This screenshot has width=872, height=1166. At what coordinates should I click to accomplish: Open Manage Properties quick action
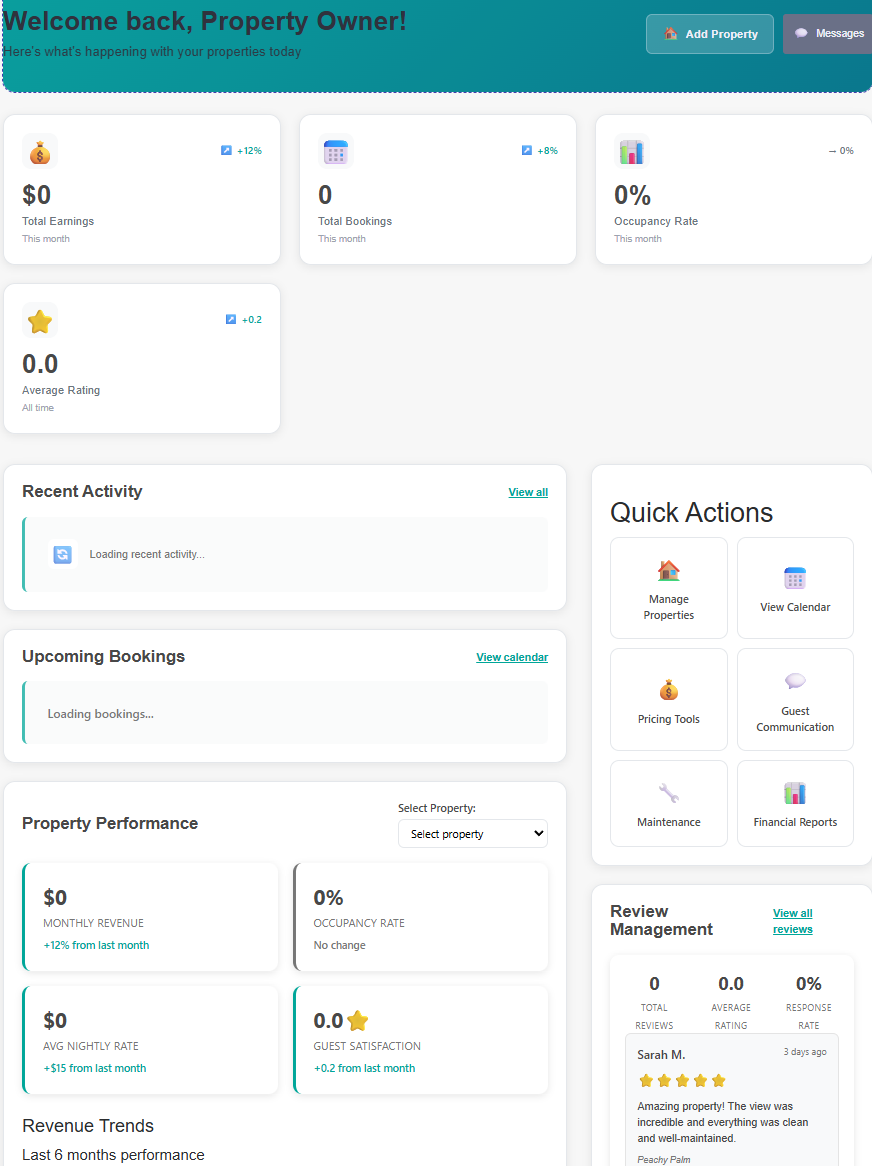668,588
